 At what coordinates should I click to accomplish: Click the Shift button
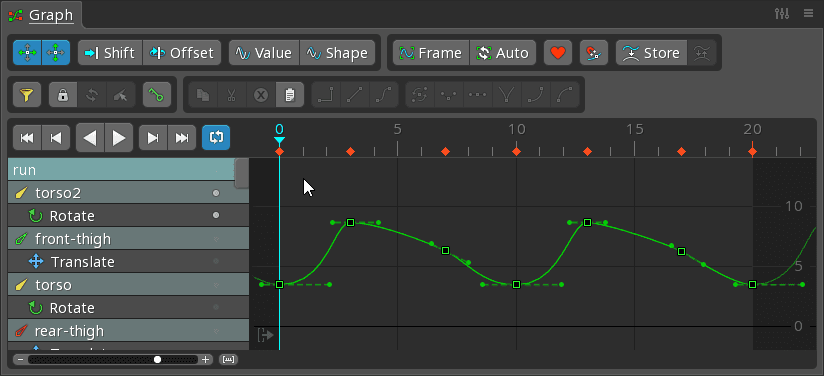tap(110, 53)
